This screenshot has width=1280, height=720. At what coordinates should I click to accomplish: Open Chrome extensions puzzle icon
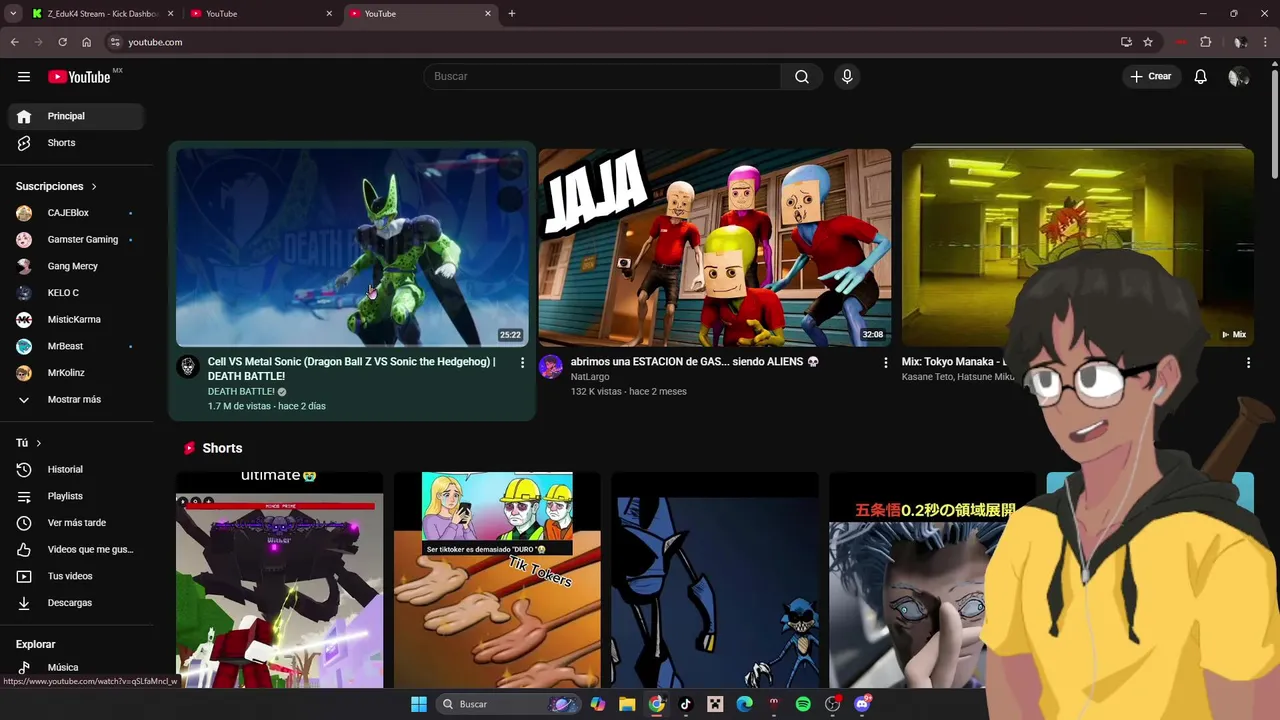click(x=1206, y=42)
